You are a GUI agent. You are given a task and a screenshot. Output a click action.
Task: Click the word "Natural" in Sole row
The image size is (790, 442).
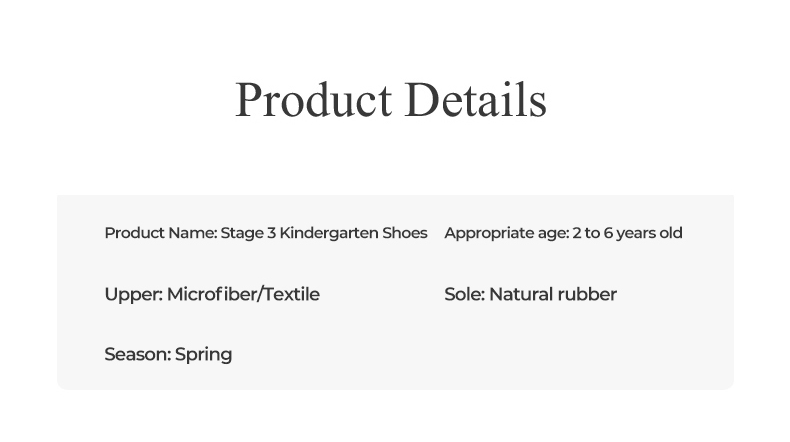tap(521, 294)
